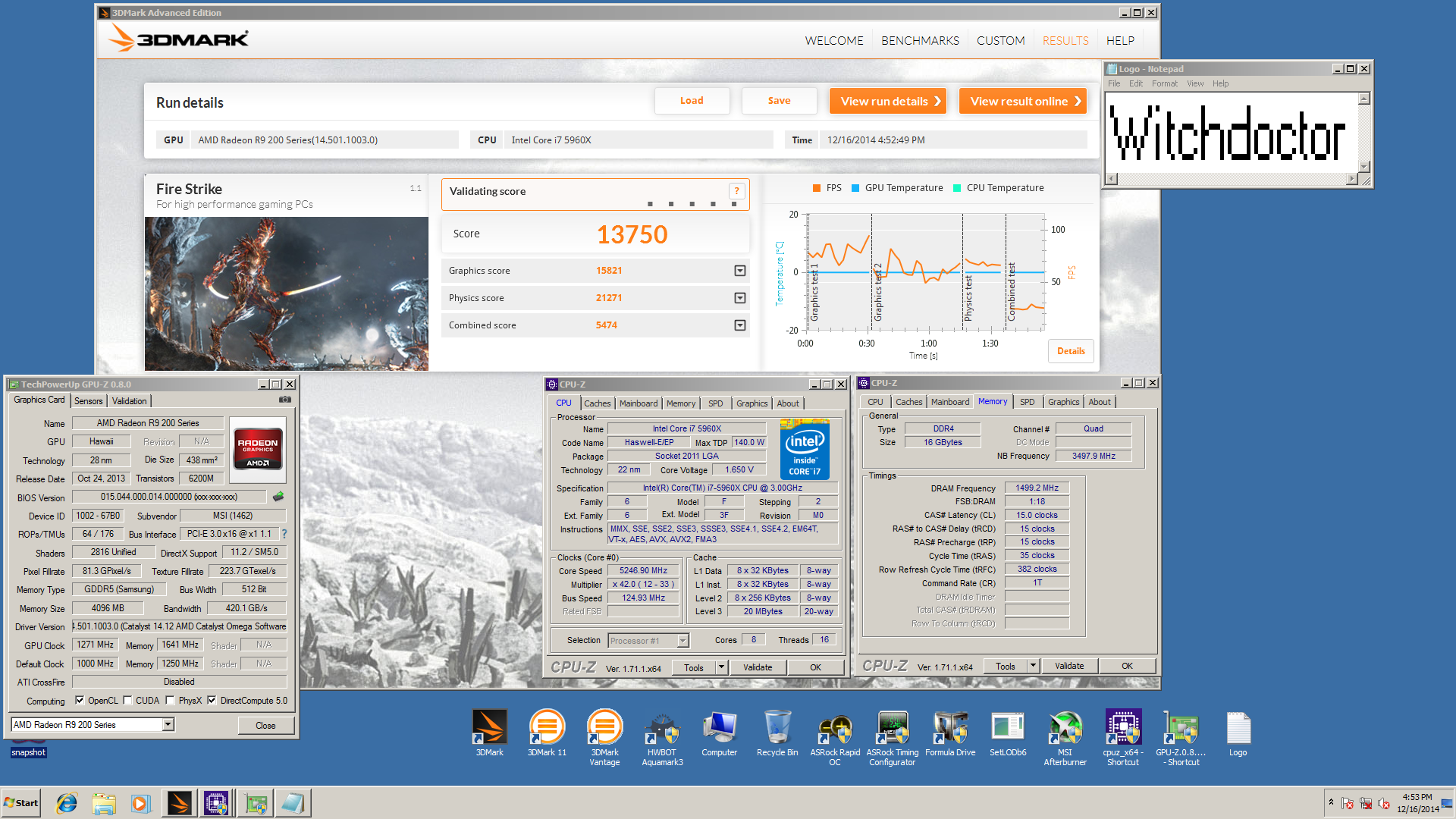Open Tools dropdown arrow in left CPU-Z
This screenshot has height=819, width=1456.
pyautogui.click(x=722, y=667)
